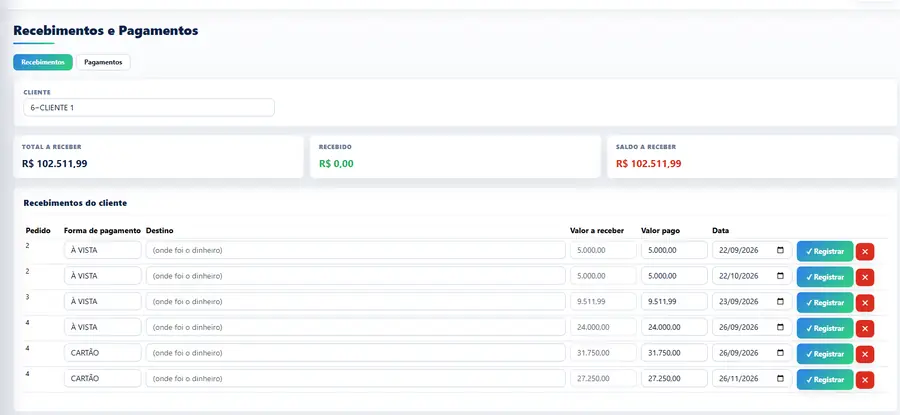
Task: Click the Valor pago column header
Action: coord(660,231)
